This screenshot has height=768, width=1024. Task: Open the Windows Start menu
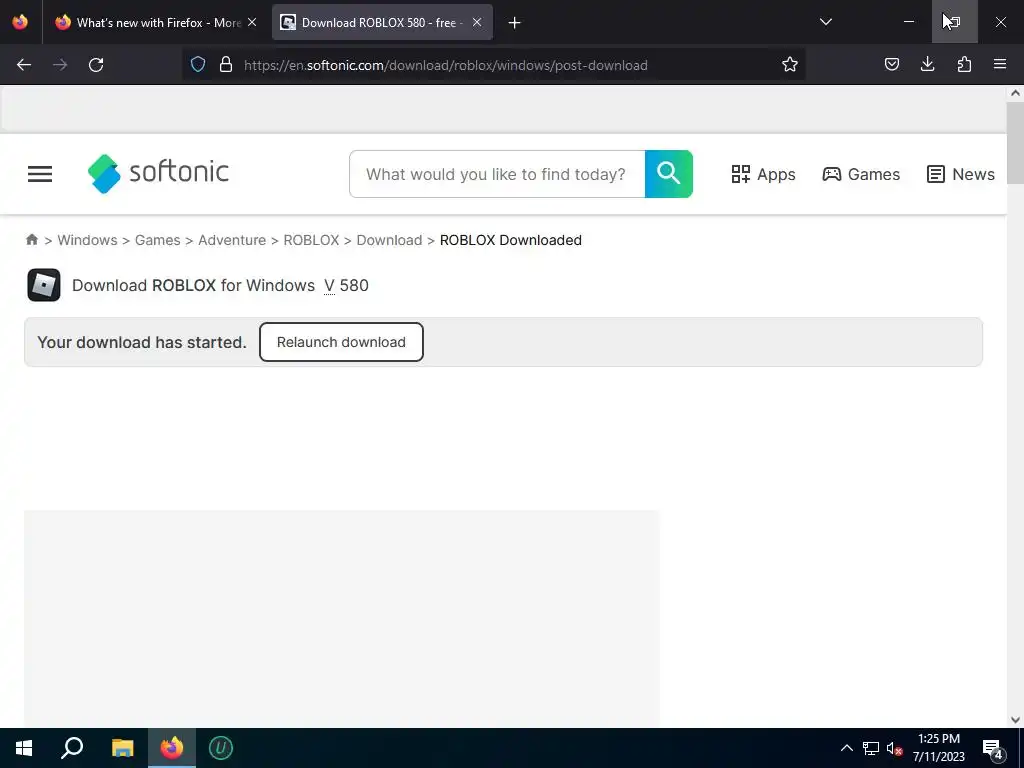[x=24, y=748]
